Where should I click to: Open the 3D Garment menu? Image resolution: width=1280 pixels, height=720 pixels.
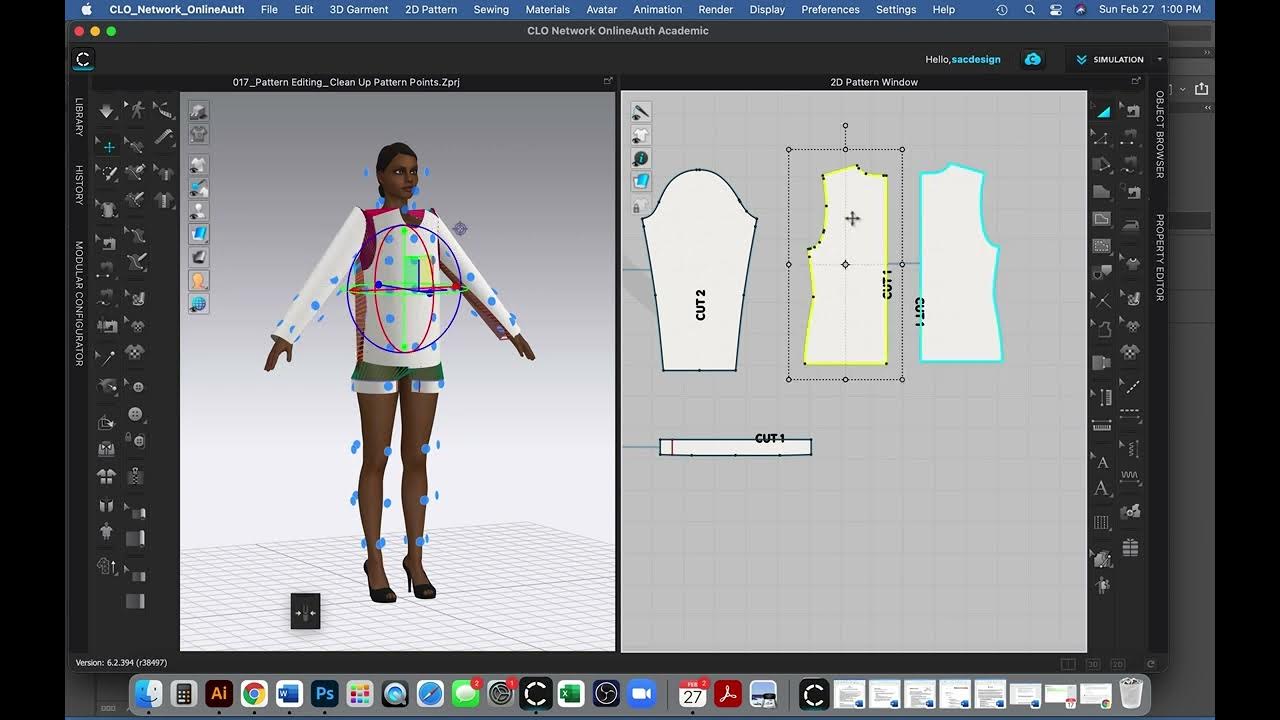(x=359, y=9)
